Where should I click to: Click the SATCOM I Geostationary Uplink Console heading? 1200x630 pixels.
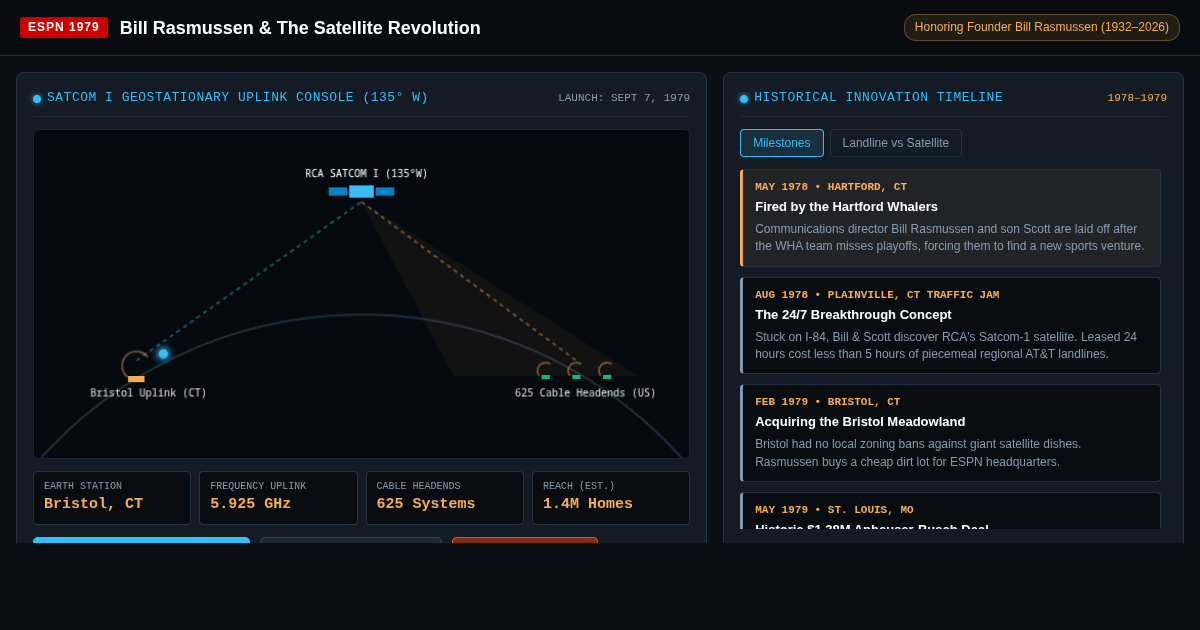(x=238, y=97)
